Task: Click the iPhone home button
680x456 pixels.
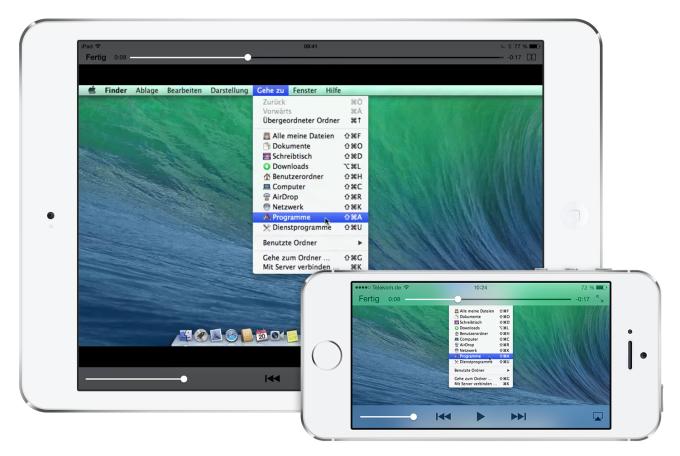Action: click(x=327, y=355)
